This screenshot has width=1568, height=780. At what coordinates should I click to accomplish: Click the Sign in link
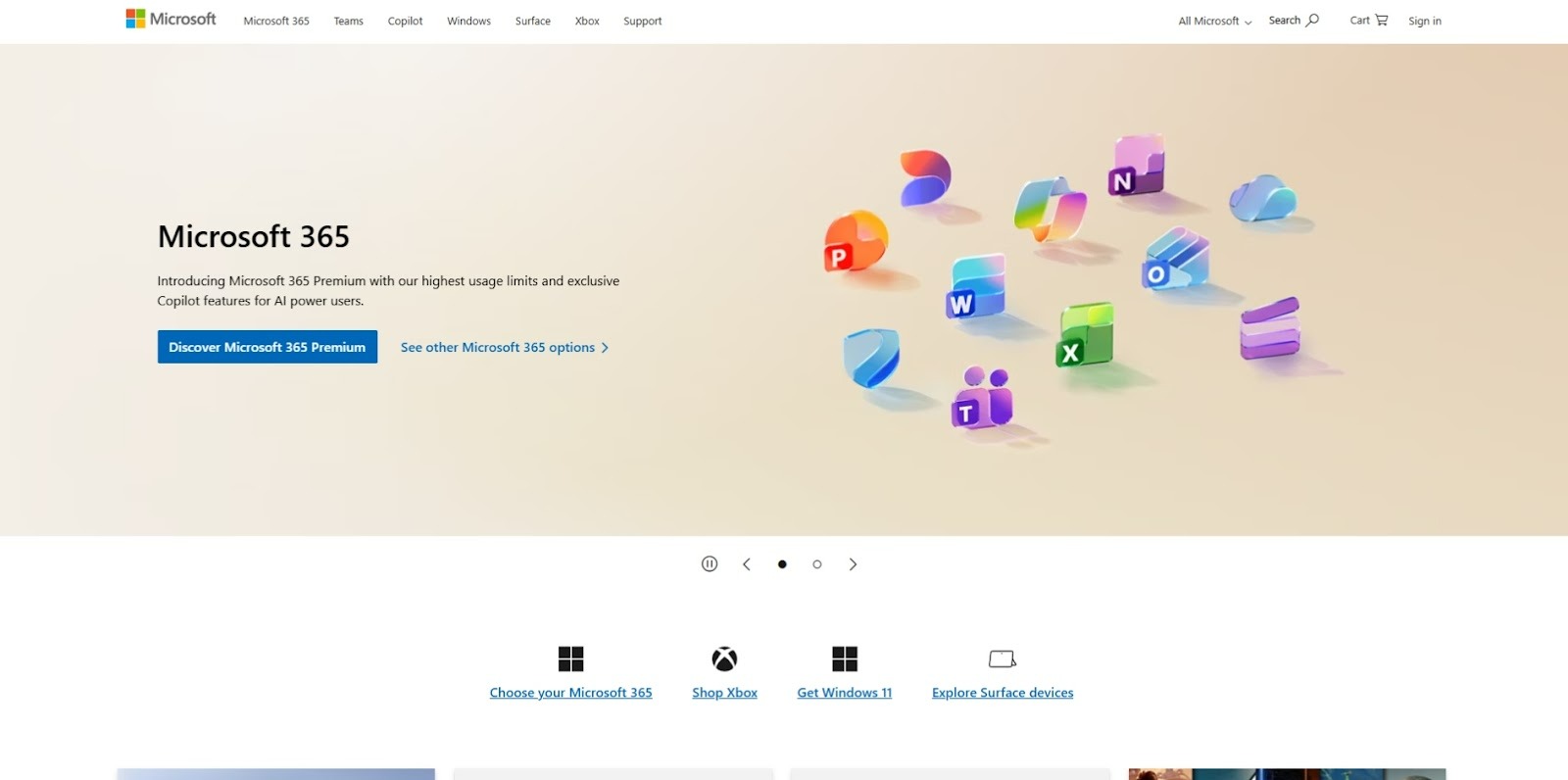(1425, 21)
